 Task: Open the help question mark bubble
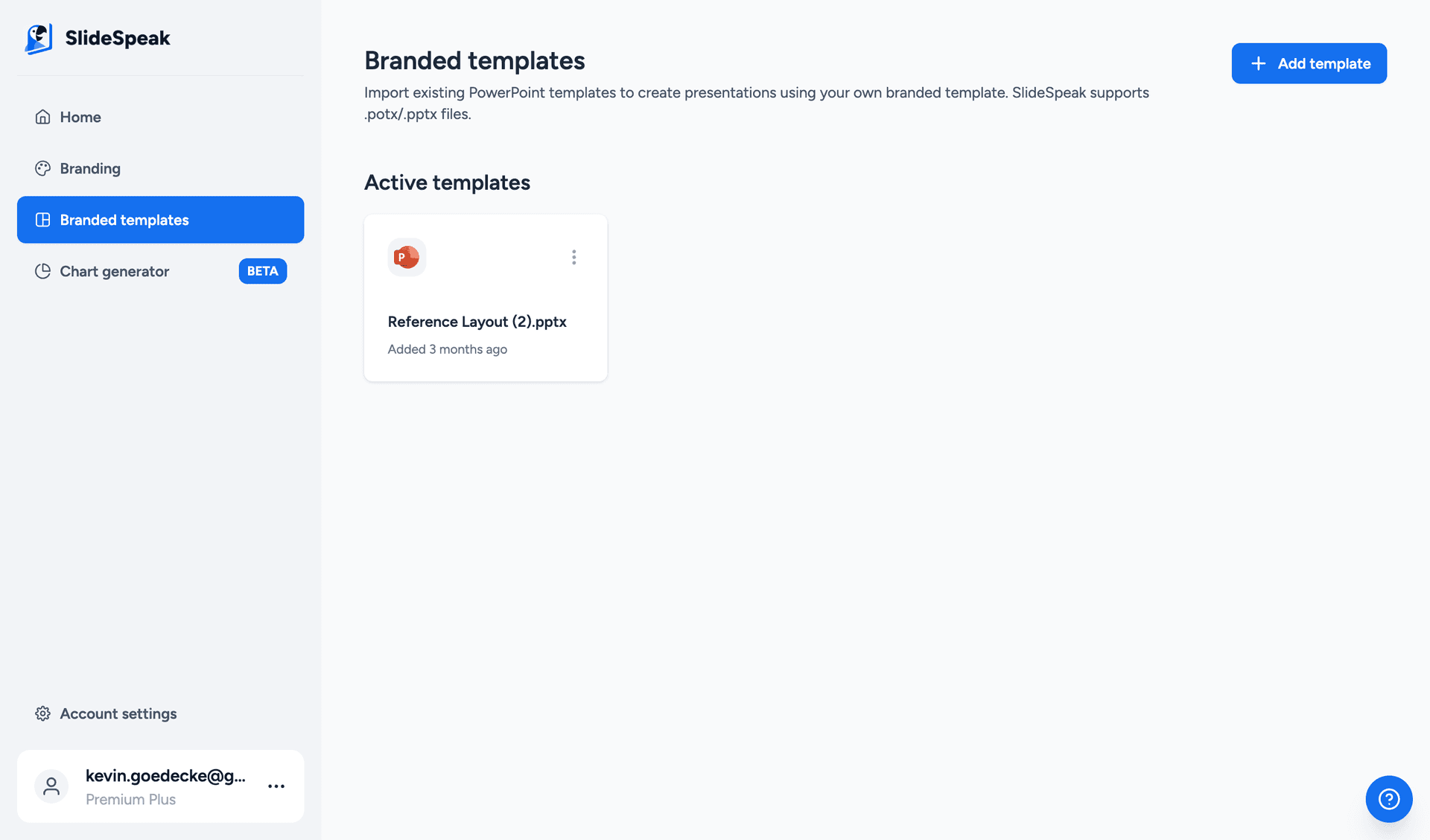point(1388,798)
